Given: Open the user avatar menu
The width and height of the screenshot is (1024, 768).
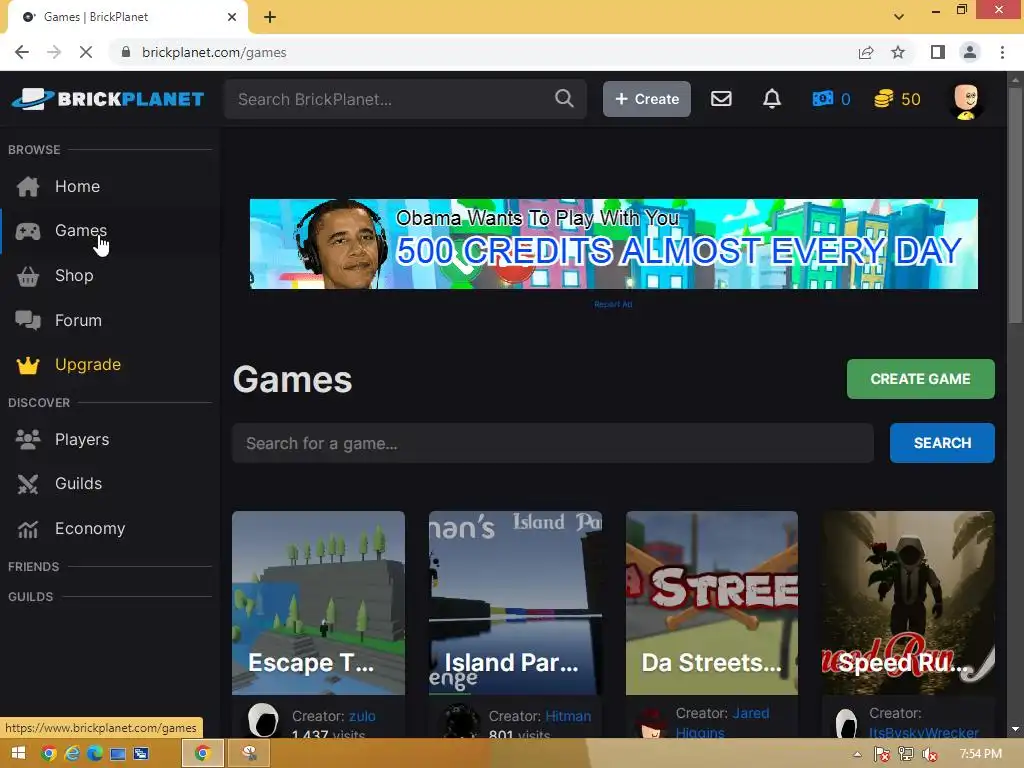Looking at the screenshot, I should click(x=966, y=101).
